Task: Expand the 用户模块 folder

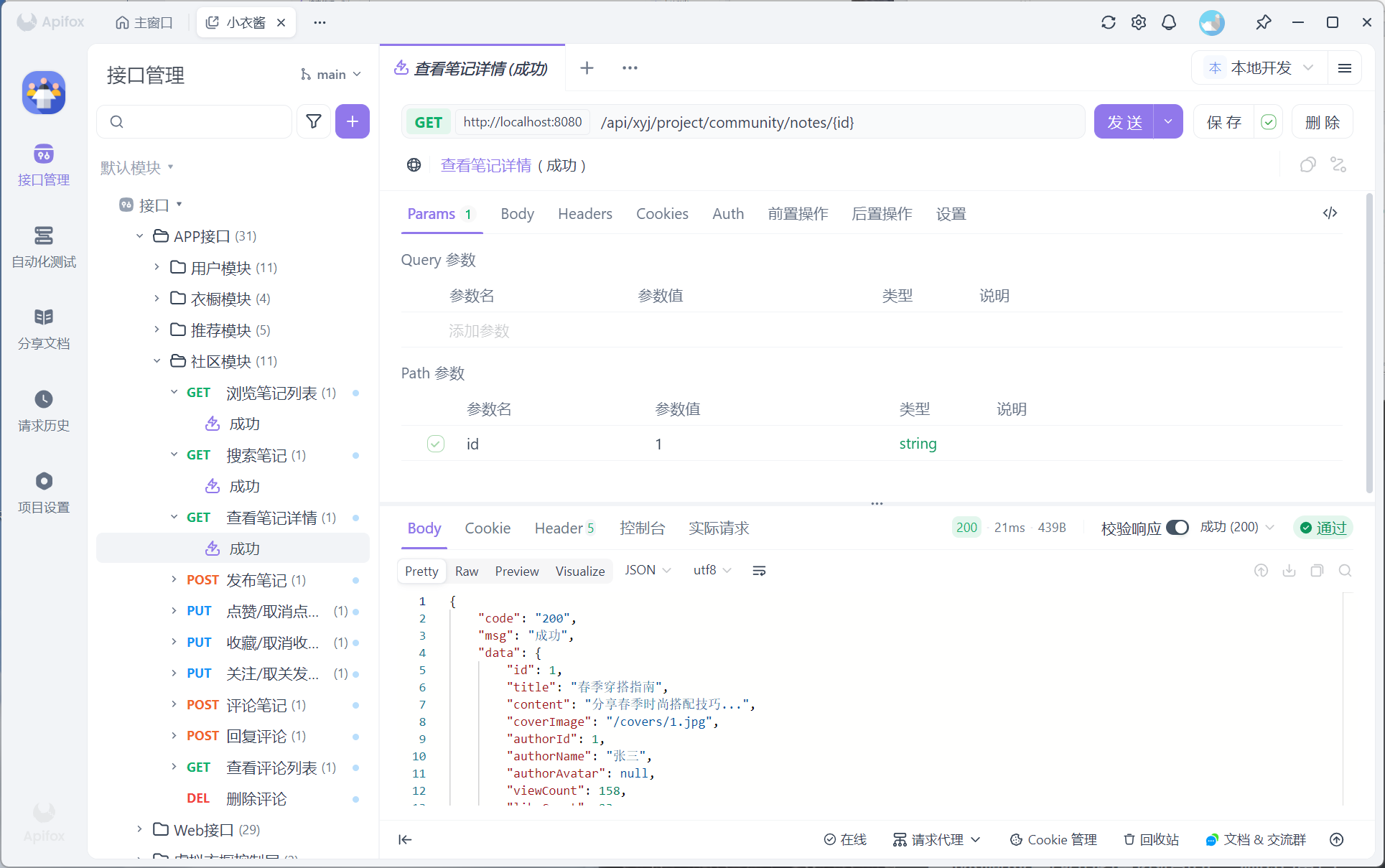Action: click(x=157, y=267)
